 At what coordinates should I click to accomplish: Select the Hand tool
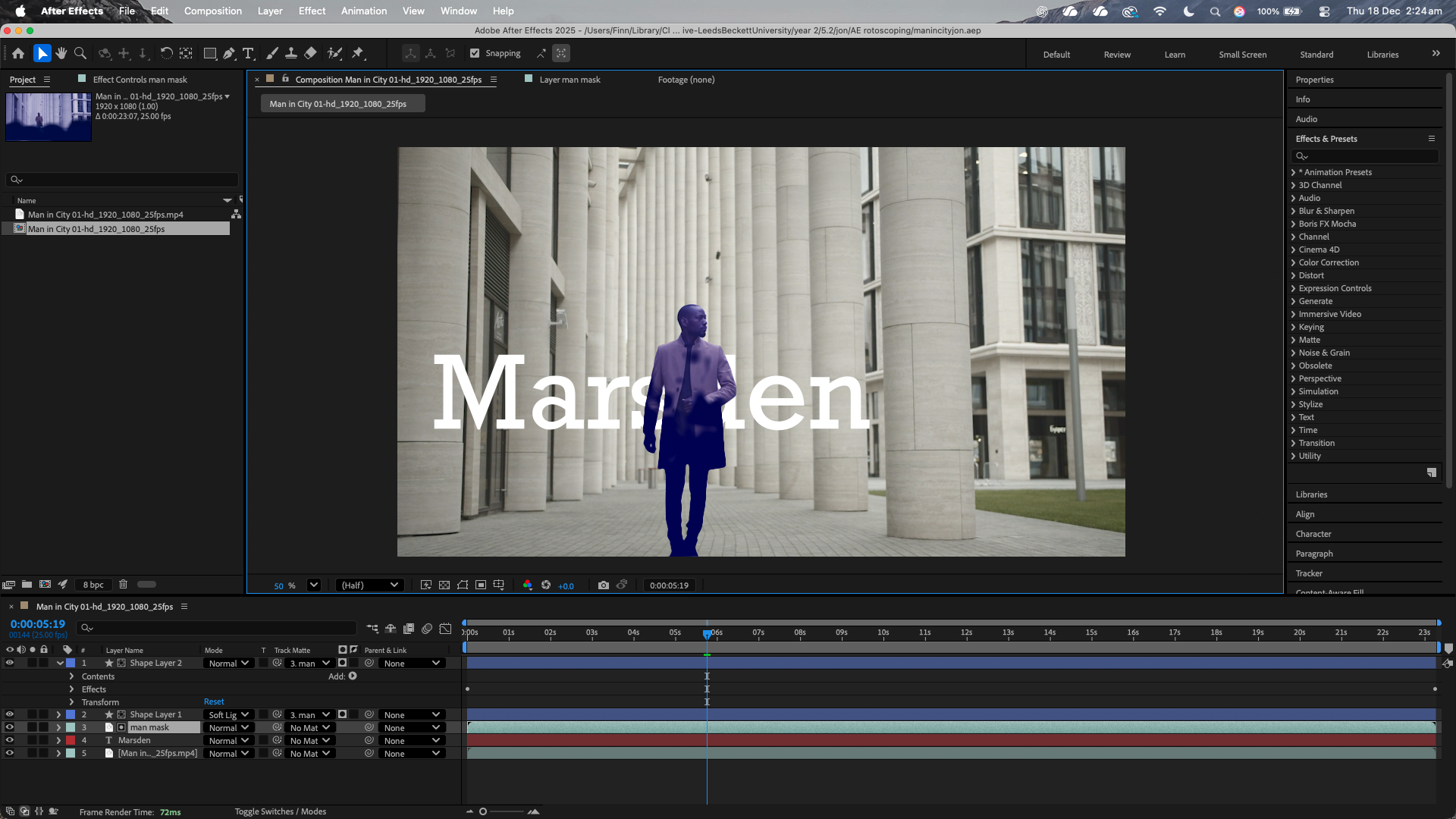coord(61,54)
